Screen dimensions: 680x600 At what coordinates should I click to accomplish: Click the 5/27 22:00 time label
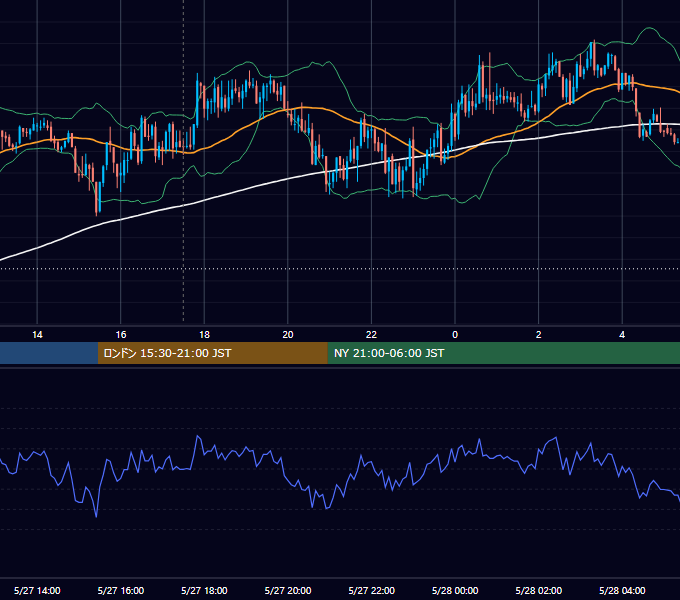(372, 590)
